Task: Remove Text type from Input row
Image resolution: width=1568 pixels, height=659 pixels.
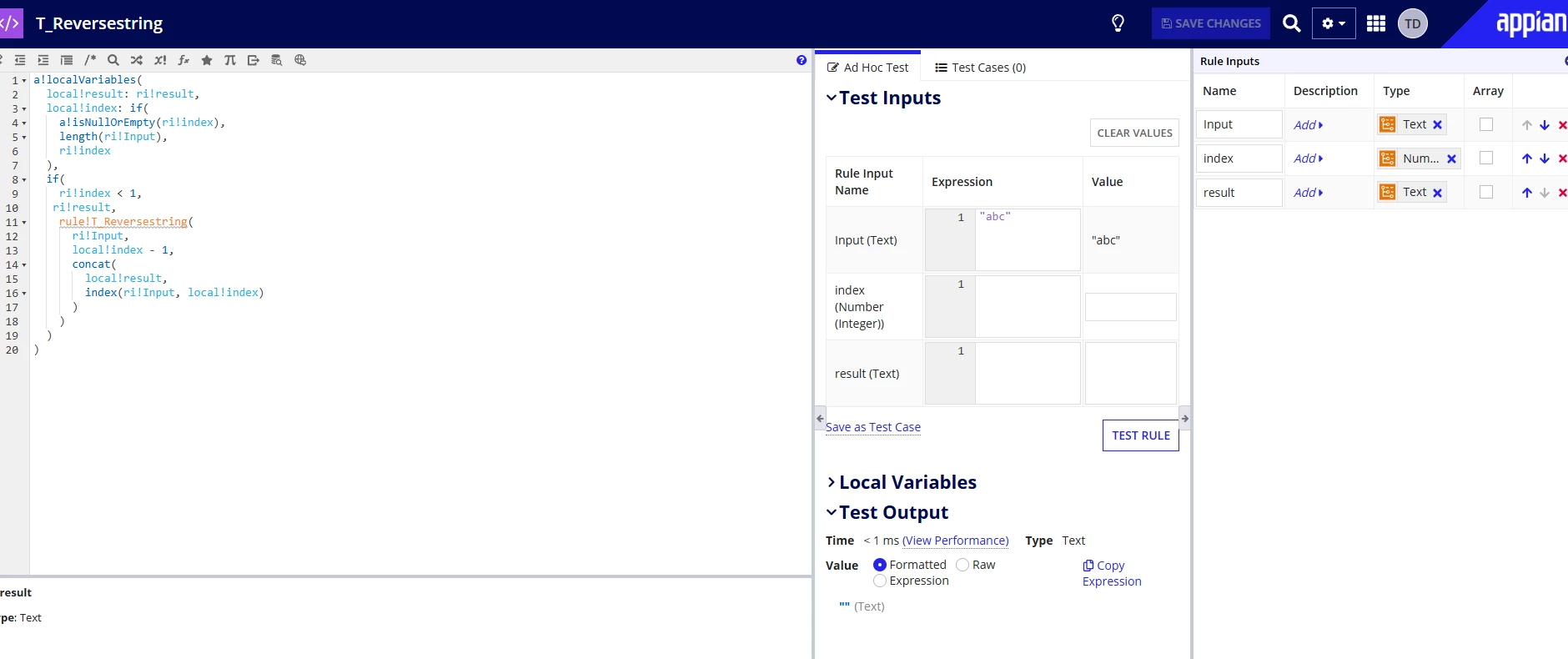Action: (x=1437, y=124)
